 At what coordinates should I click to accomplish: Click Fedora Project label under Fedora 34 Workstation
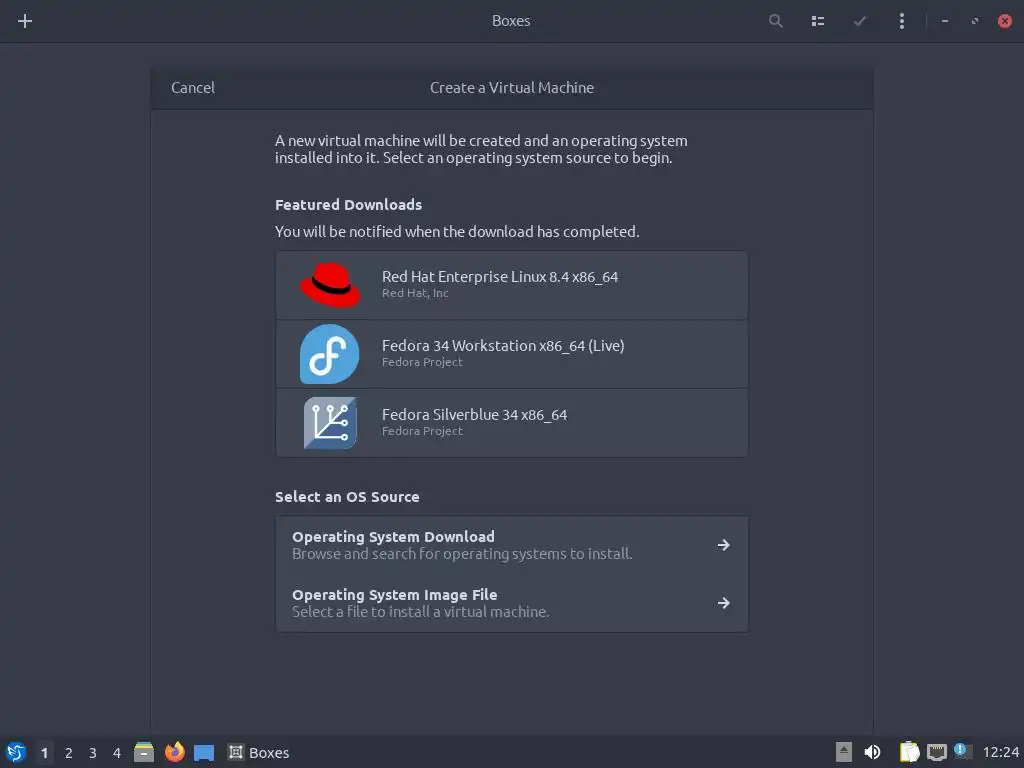click(422, 362)
